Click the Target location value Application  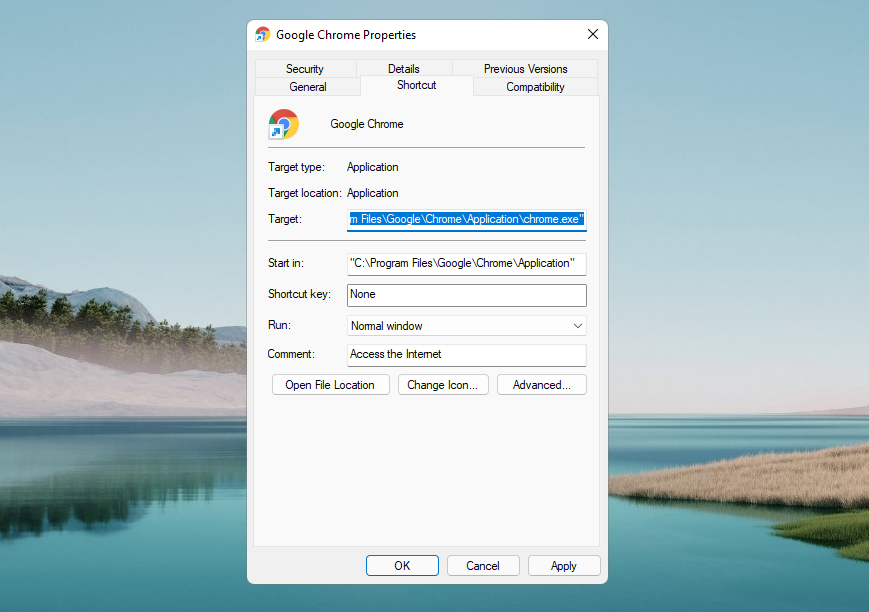pyautogui.click(x=372, y=193)
